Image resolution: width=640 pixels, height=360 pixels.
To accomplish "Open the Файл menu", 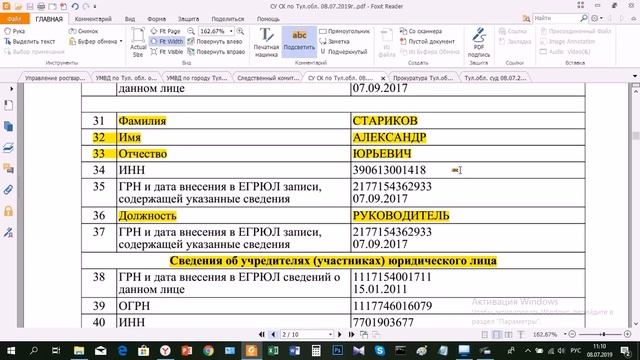I will tap(14, 19).
